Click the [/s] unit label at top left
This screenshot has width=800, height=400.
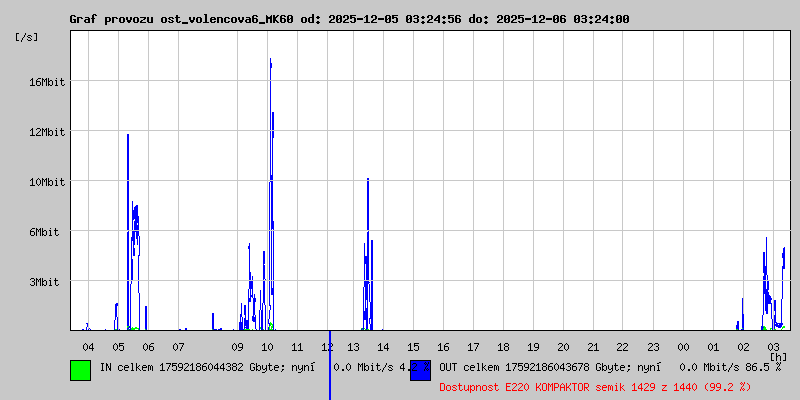pyautogui.click(x=27, y=37)
